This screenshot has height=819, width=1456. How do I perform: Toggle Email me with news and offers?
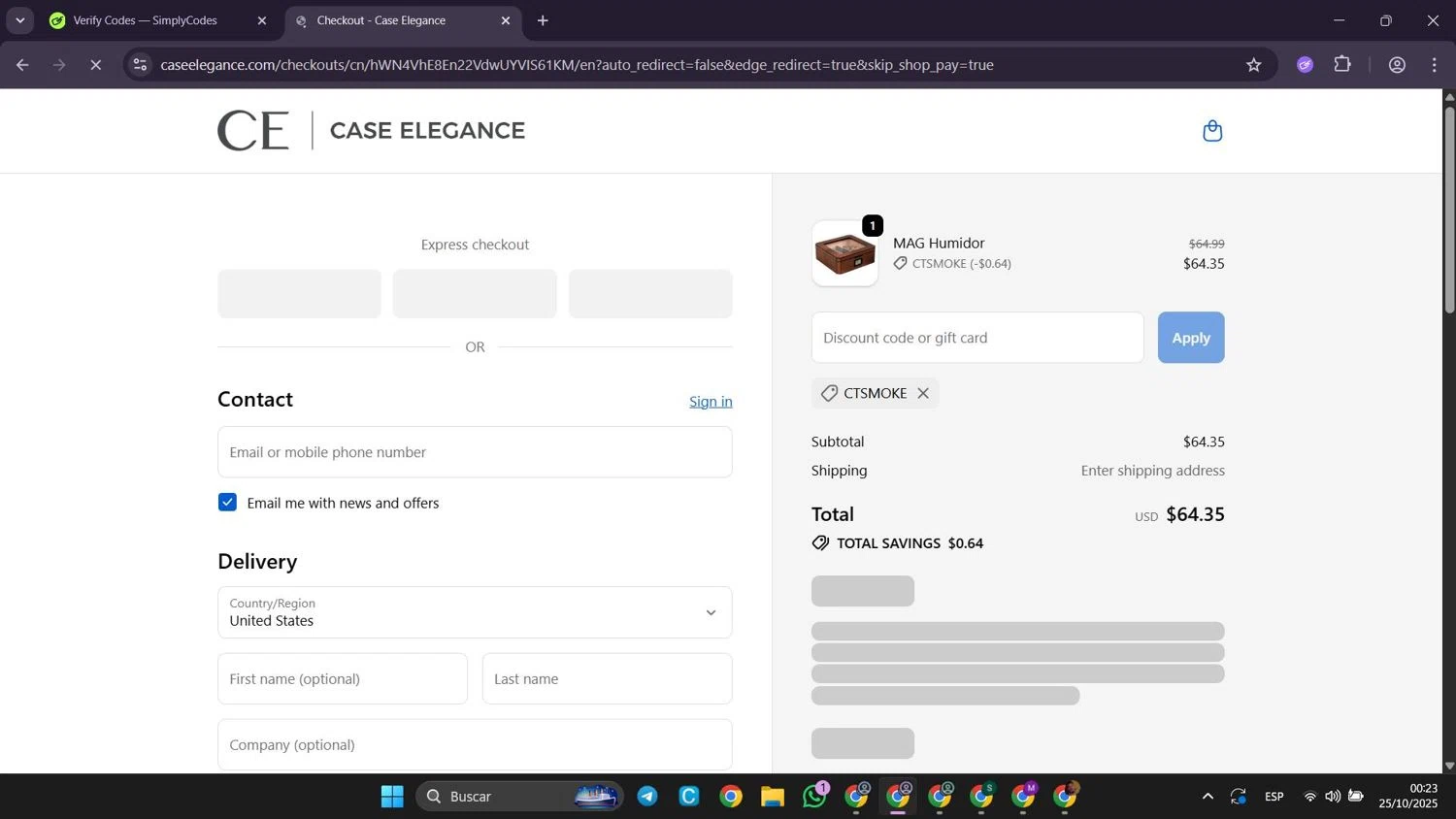point(227,503)
